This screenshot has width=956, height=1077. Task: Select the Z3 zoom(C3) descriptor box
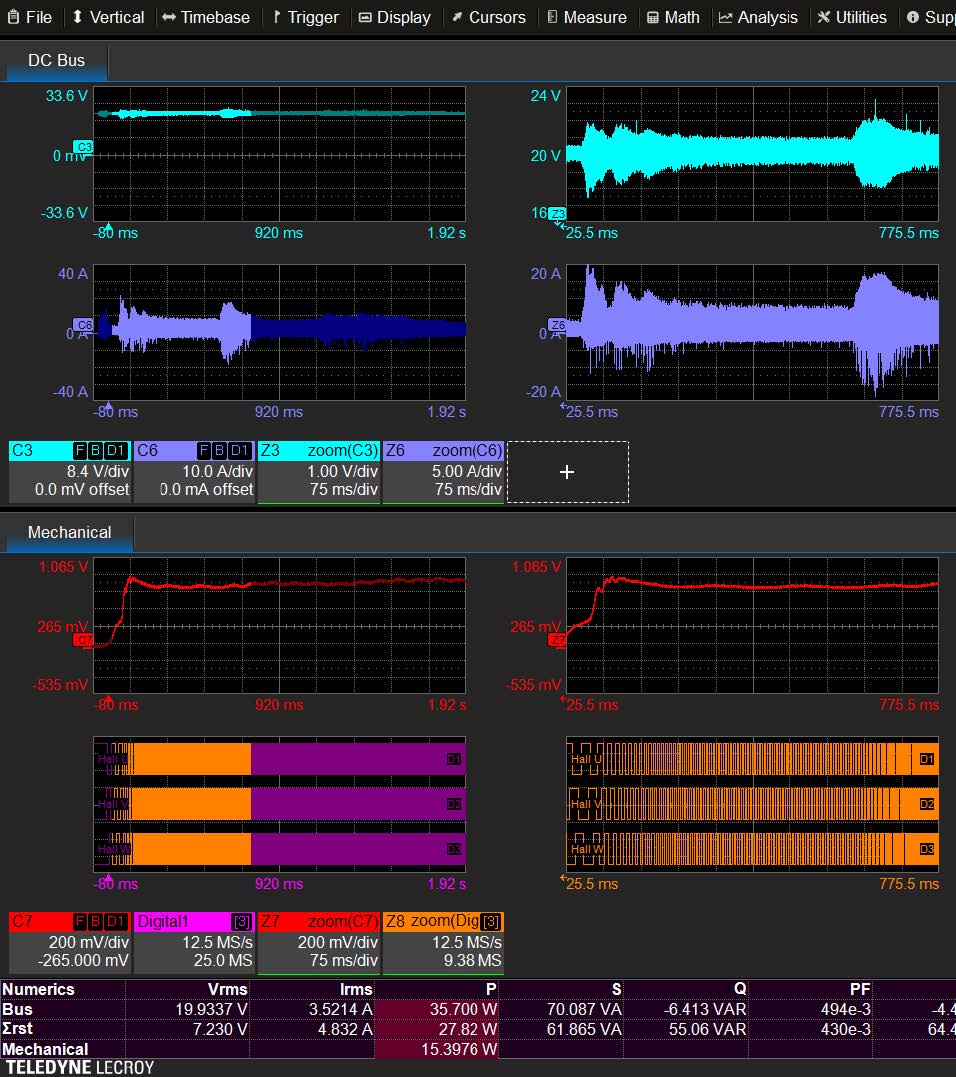(x=319, y=470)
